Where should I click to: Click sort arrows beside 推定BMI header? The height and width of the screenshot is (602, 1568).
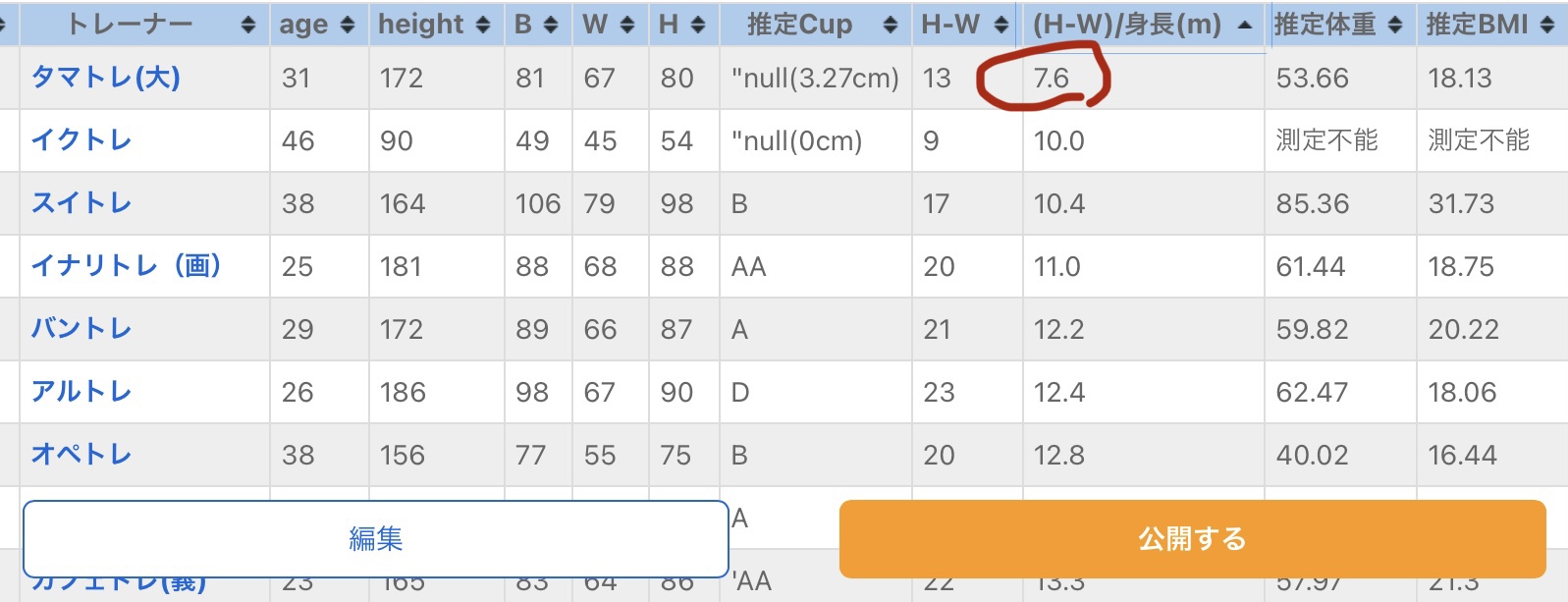[x=1547, y=25]
